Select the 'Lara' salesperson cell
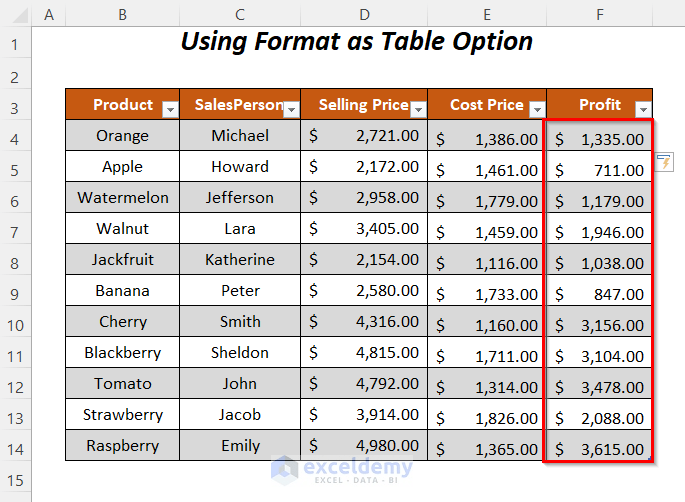Viewport: 685px width, 502px height. pyautogui.click(x=240, y=228)
